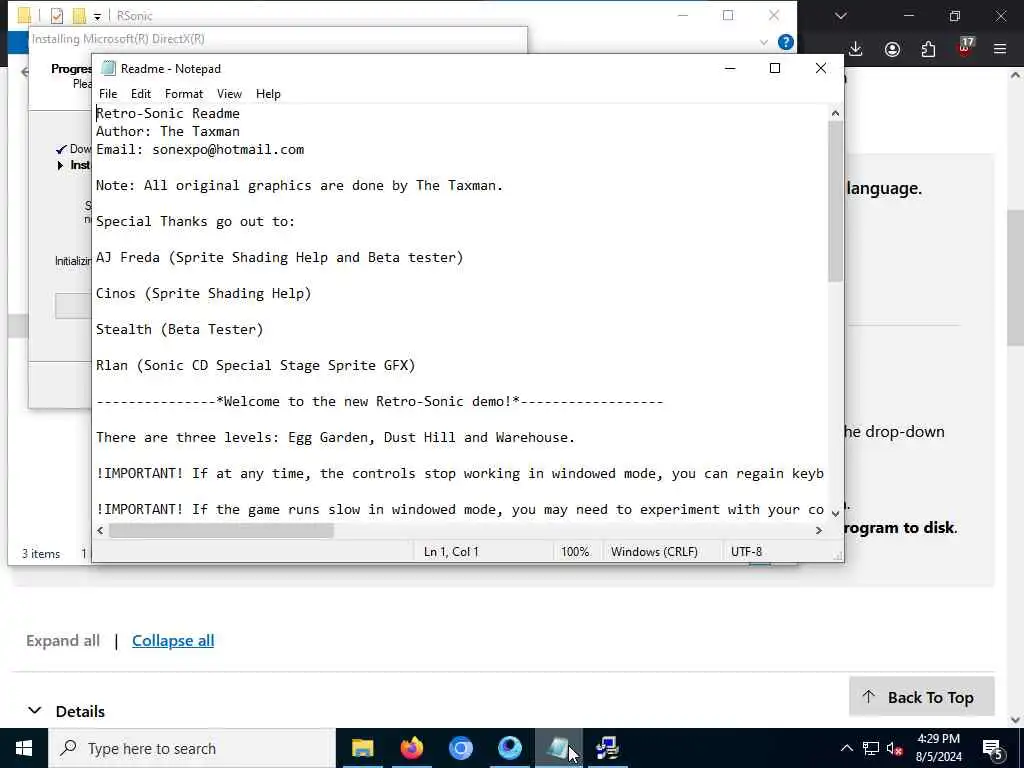This screenshot has height=768, width=1024.
Task: Click the 'Rlan (Sonic CD Special Stage Sprite GFX)' line
Action: (x=255, y=365)
